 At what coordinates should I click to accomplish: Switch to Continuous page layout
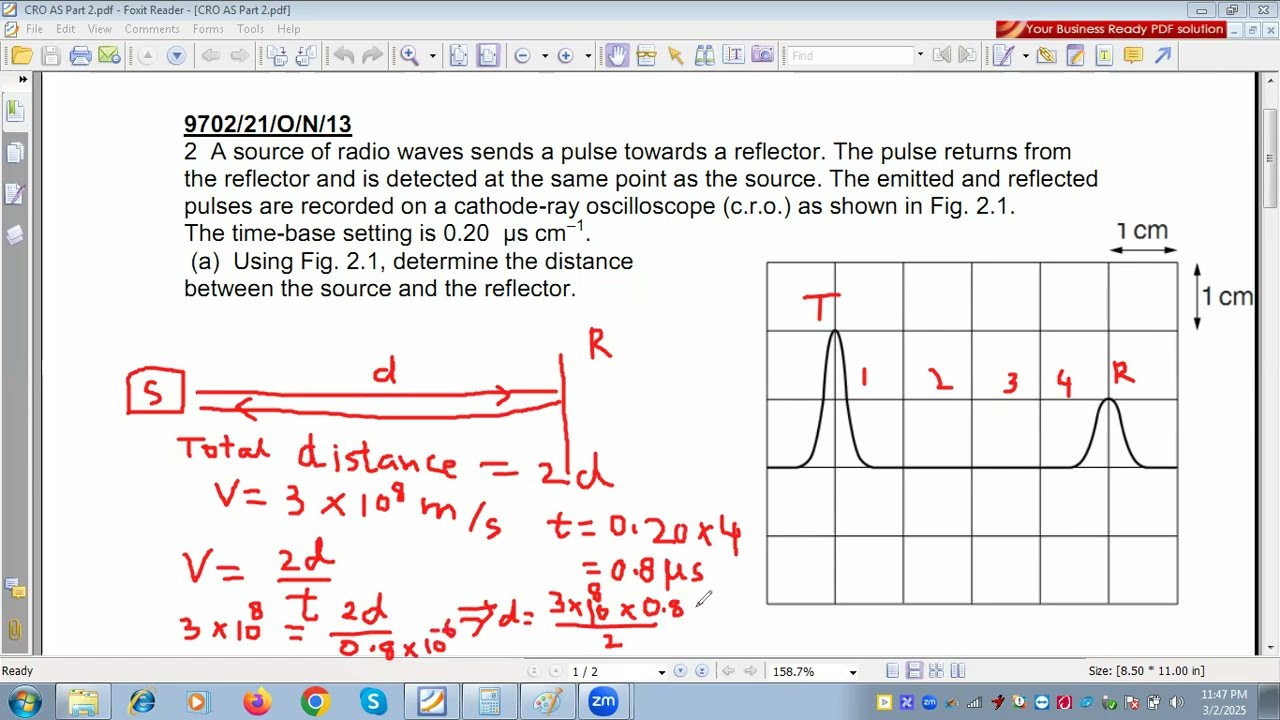coord(914,672)
